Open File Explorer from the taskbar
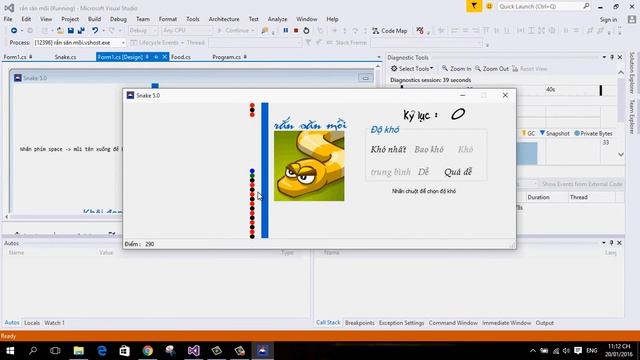 click(78, 351)
